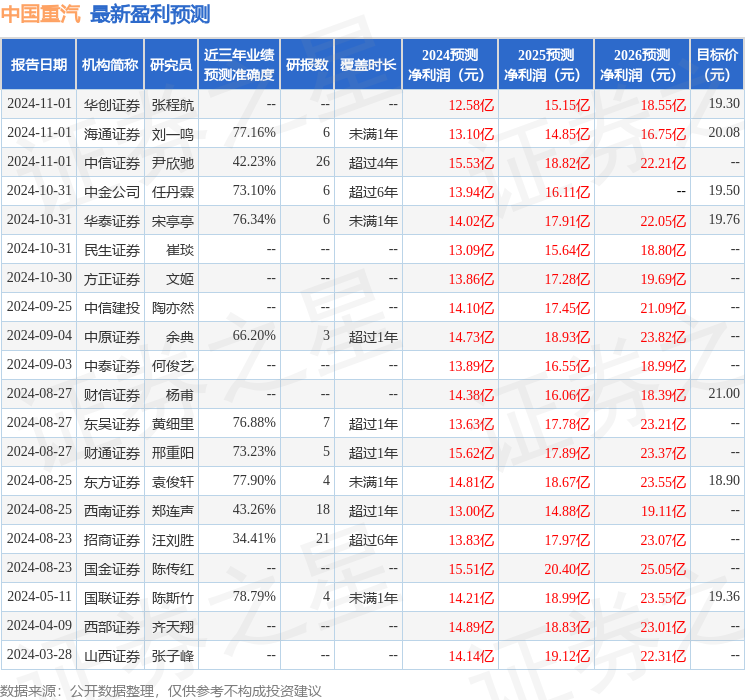Click researcher name 袁俊轩
The height and width of the screenshot is (700, 745).
(x=173, y=482)
